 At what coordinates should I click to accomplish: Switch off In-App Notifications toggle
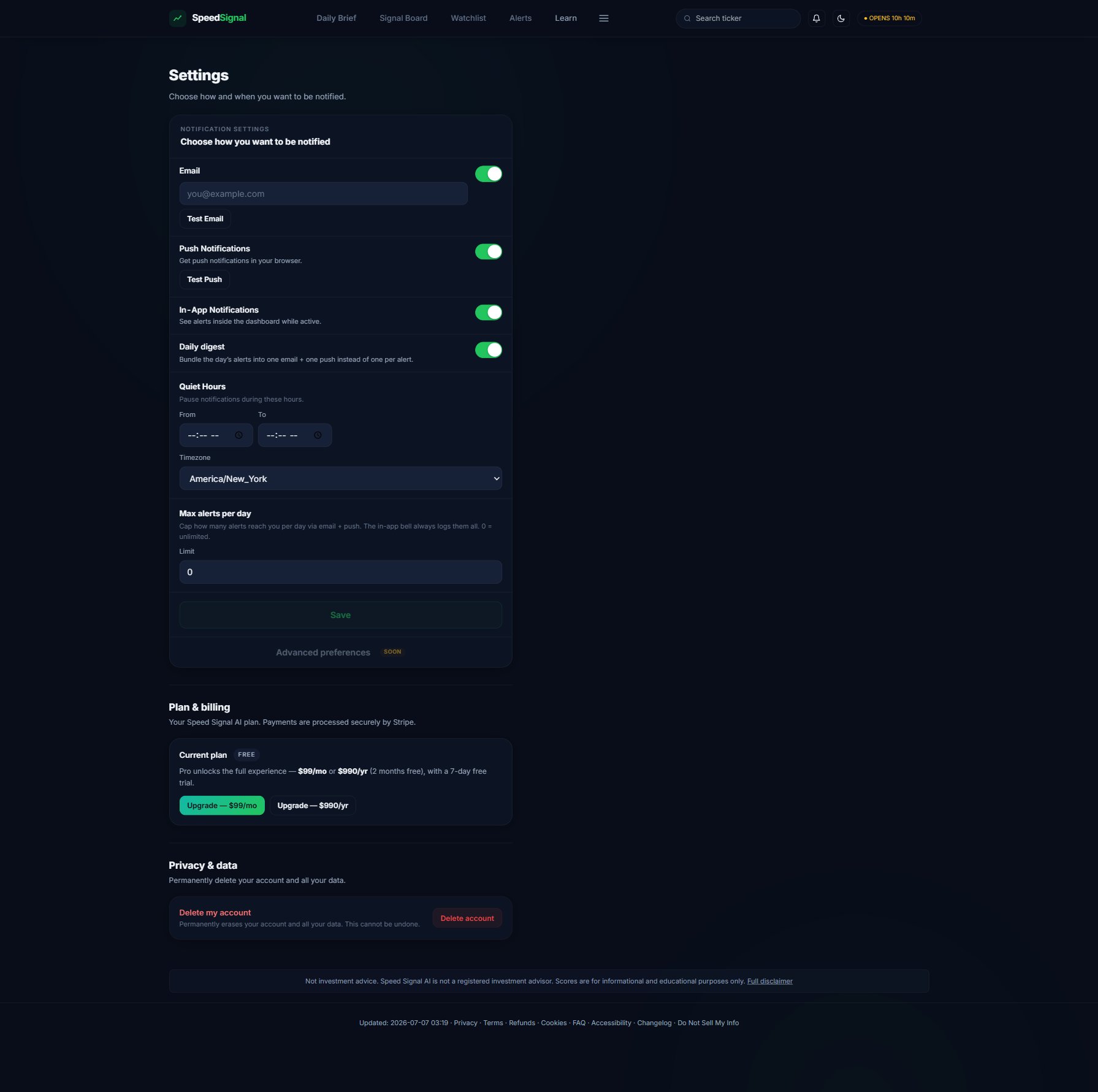[x=489, y=313]
